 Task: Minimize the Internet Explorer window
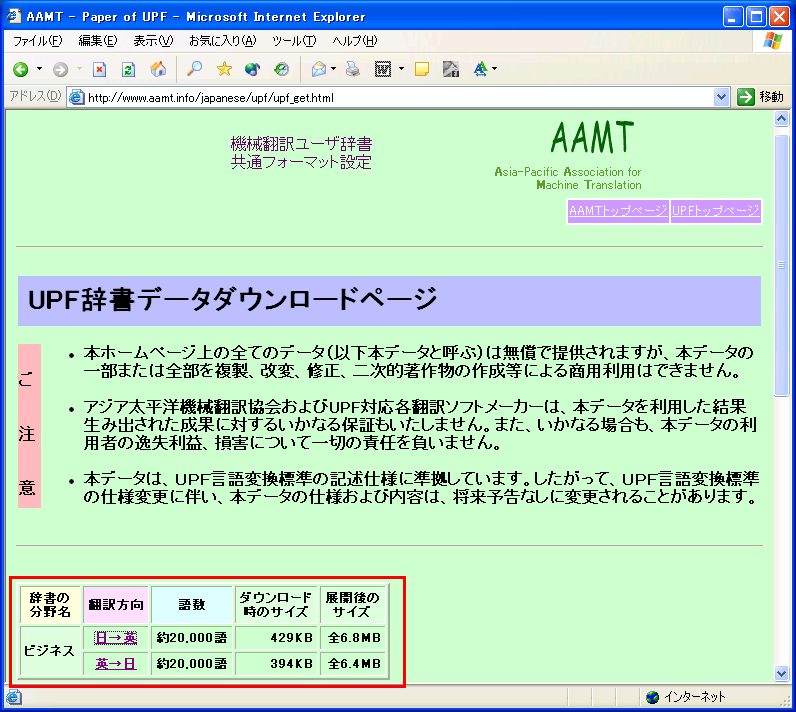[733, 17]
